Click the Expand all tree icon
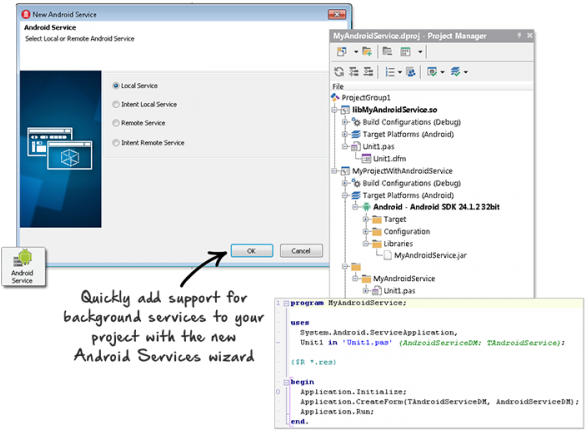 pyautogui.click(x=354, y=72)
